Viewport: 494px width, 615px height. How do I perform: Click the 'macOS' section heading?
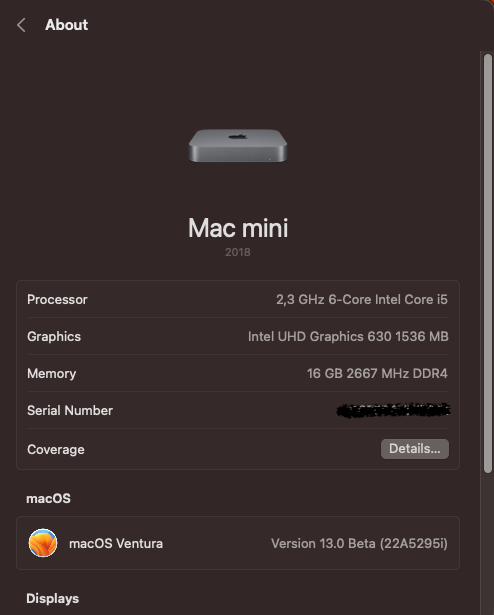[x=48, y=499]
